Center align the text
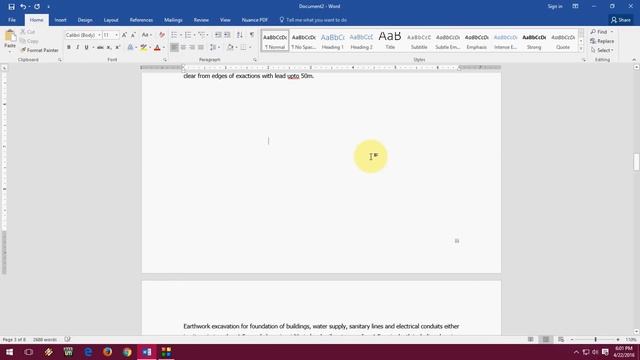The height and width of the screenshot is (360, 640). tap(183, 48)
